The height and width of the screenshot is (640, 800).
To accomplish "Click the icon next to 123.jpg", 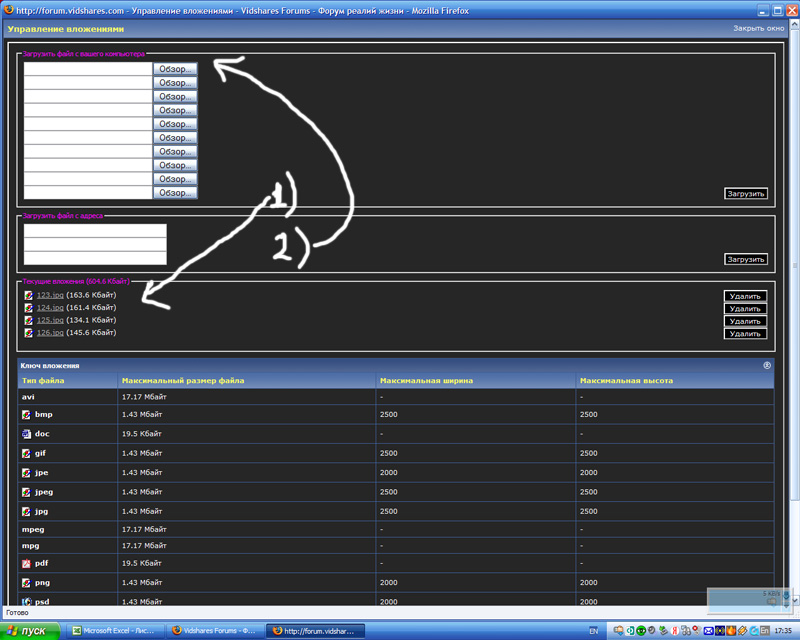I will (x=29, y=296).
